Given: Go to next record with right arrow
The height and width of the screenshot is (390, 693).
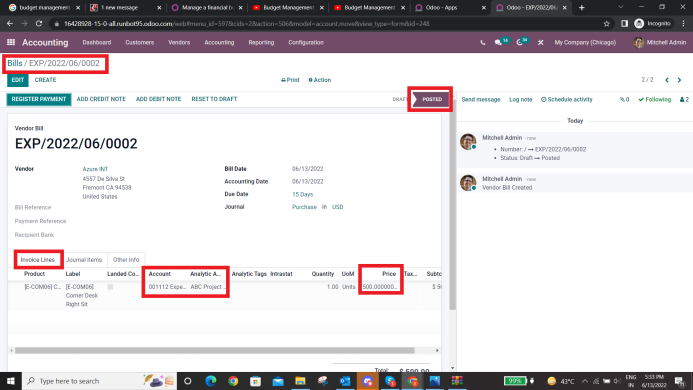Looking at the screenshot, I should 679,80.
